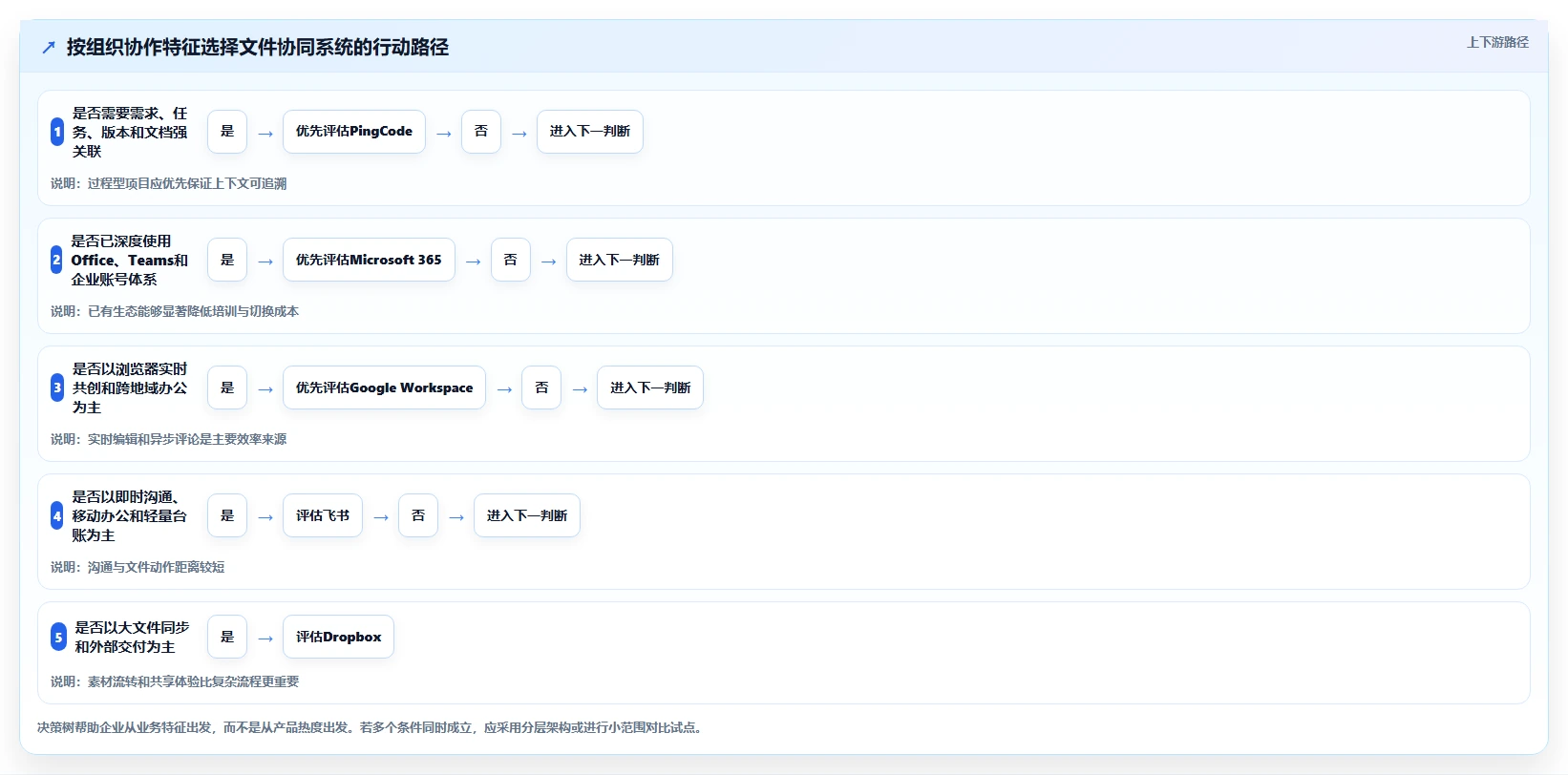1568x775 pixels.
Task: Click 进入下一判断 in the Microsoft 365 row
Action: click(620, 260)
